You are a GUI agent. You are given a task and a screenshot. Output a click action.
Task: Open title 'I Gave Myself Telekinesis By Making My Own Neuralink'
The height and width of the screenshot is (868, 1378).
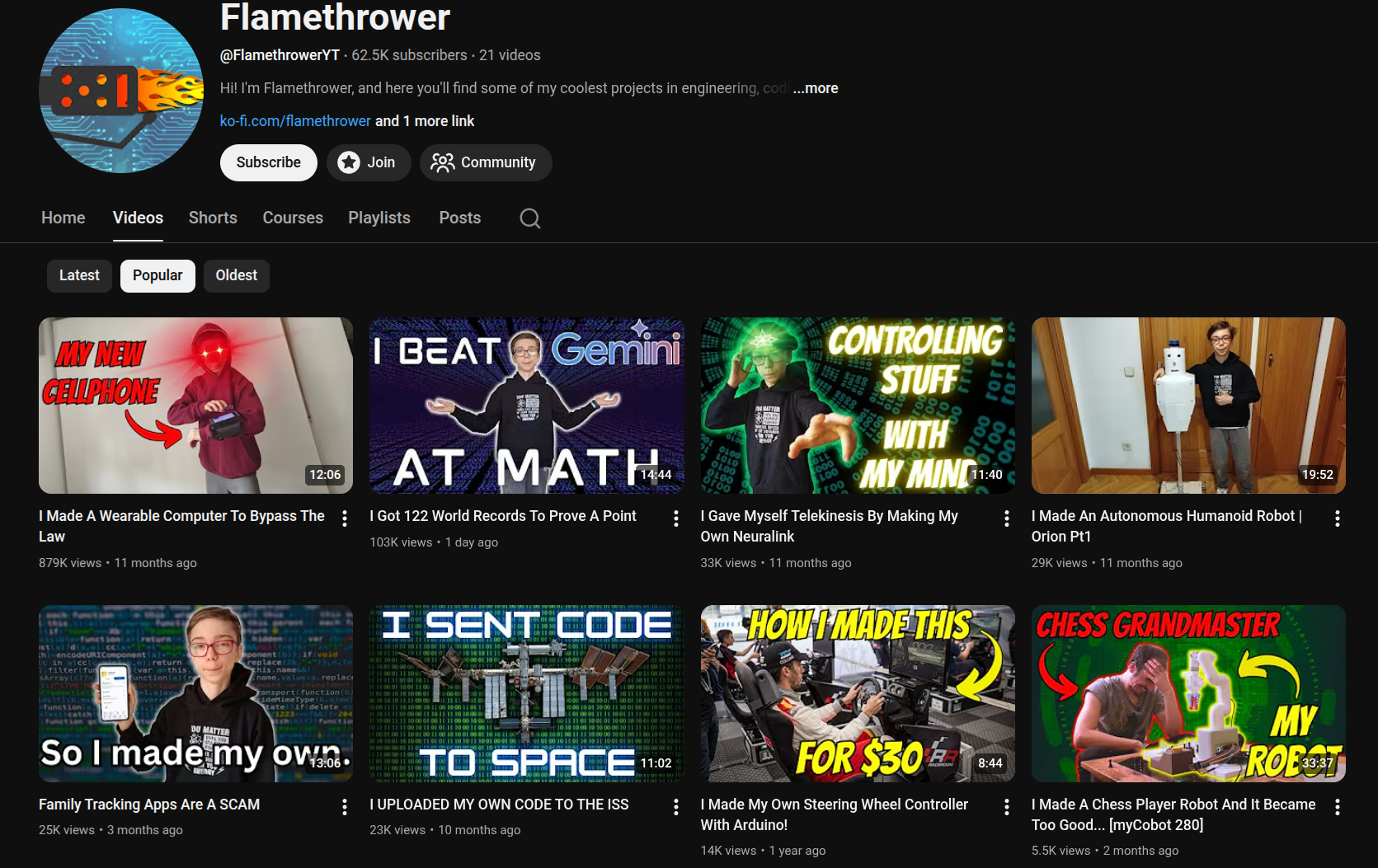[829, 526]
